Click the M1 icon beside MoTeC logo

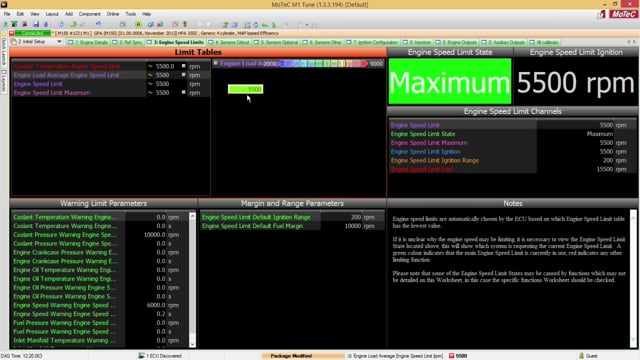coord(601,14)
